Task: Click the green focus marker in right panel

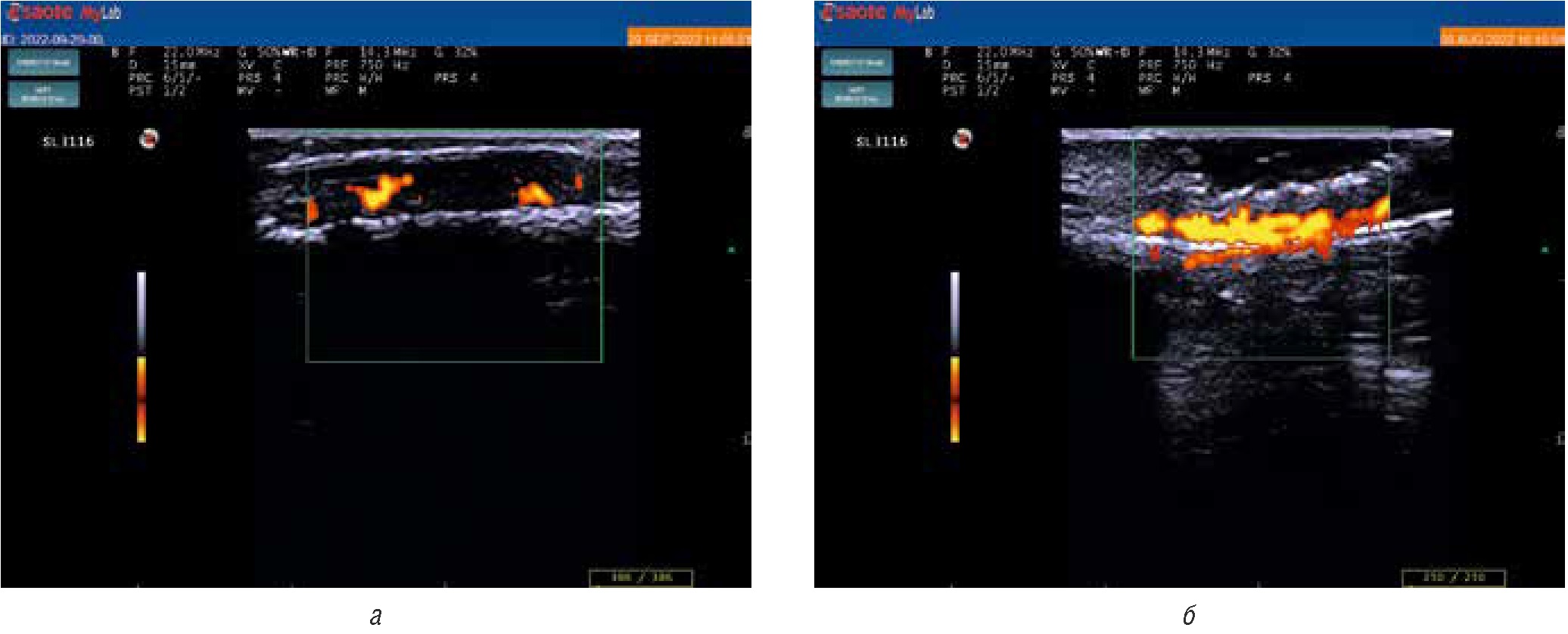Action: coord(1545,249)
